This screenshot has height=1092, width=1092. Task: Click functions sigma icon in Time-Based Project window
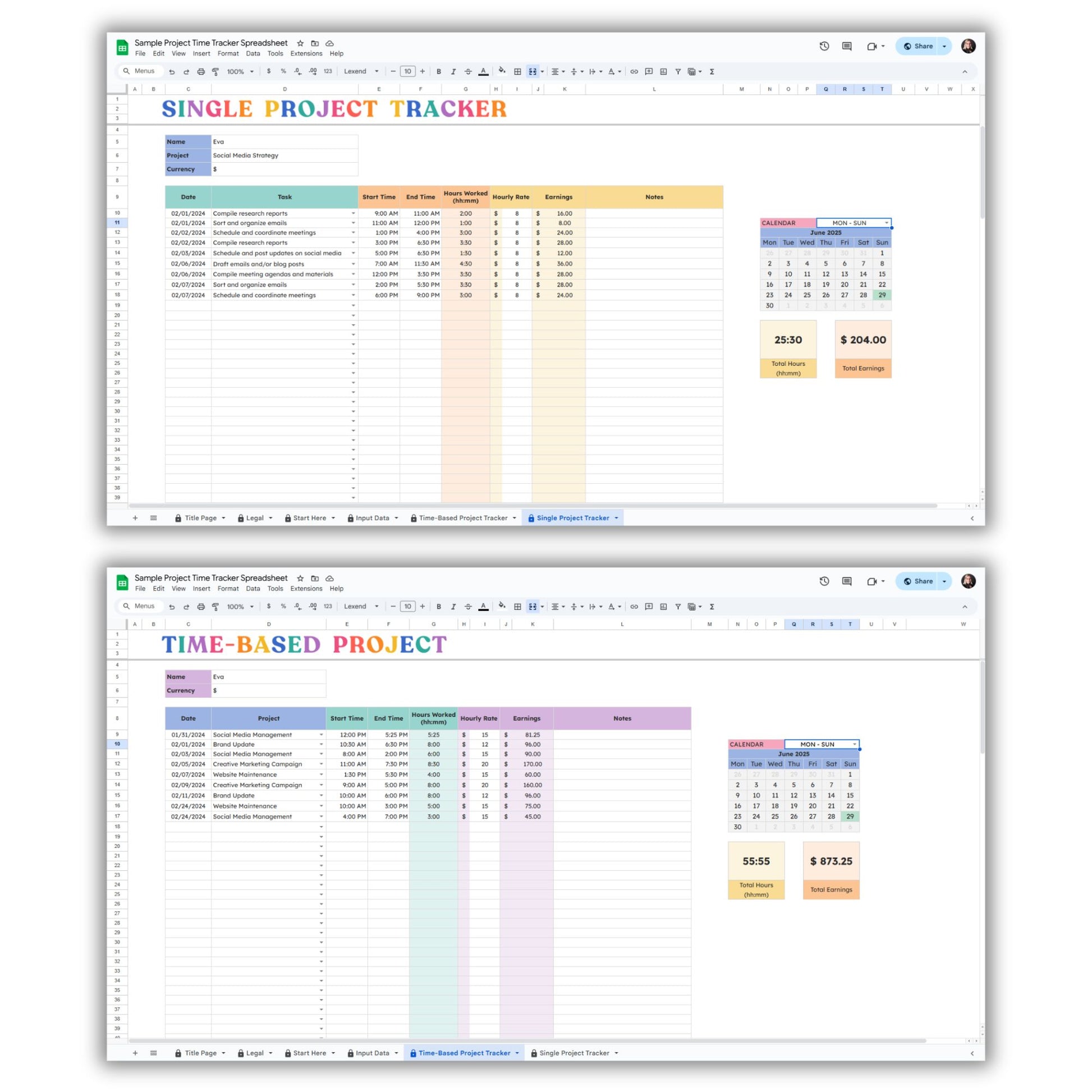pyautogui.click(x=712, y=607)
